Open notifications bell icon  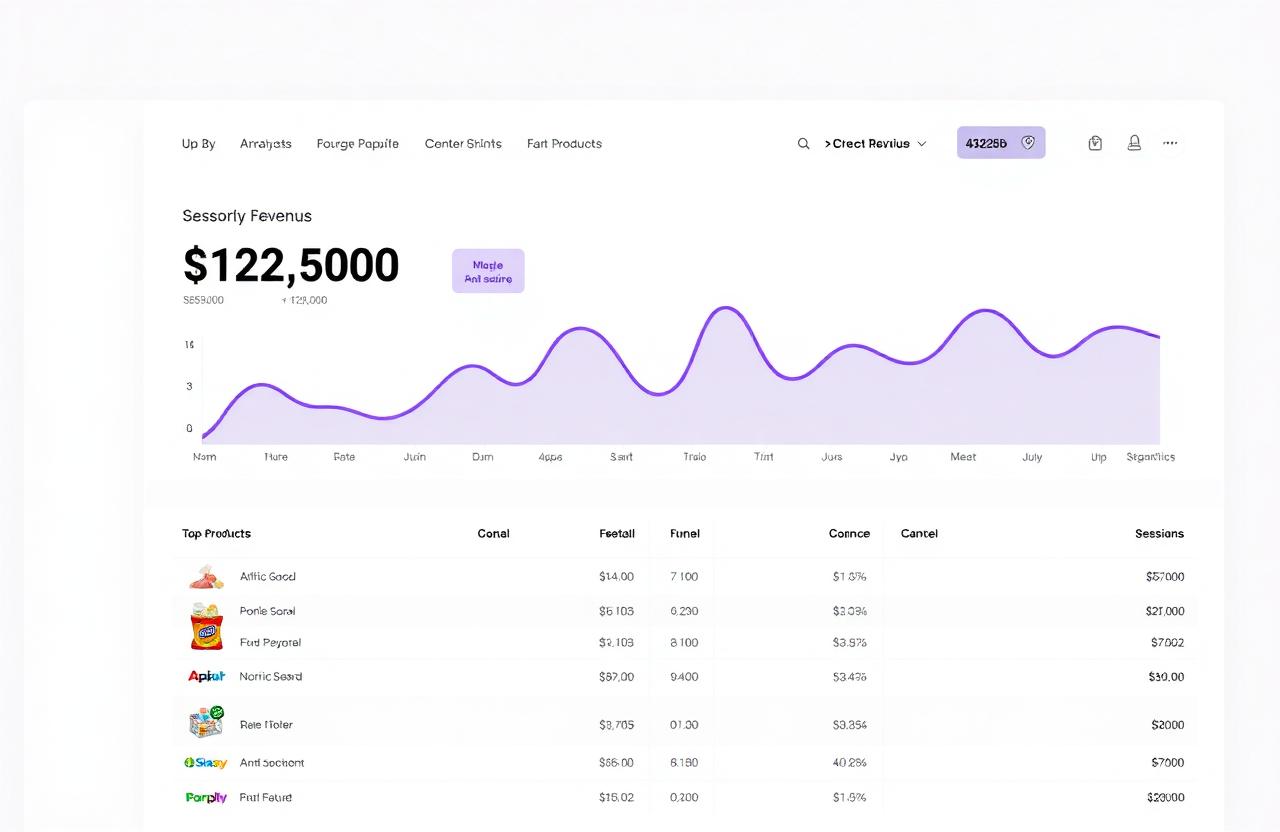point(1134,143)
